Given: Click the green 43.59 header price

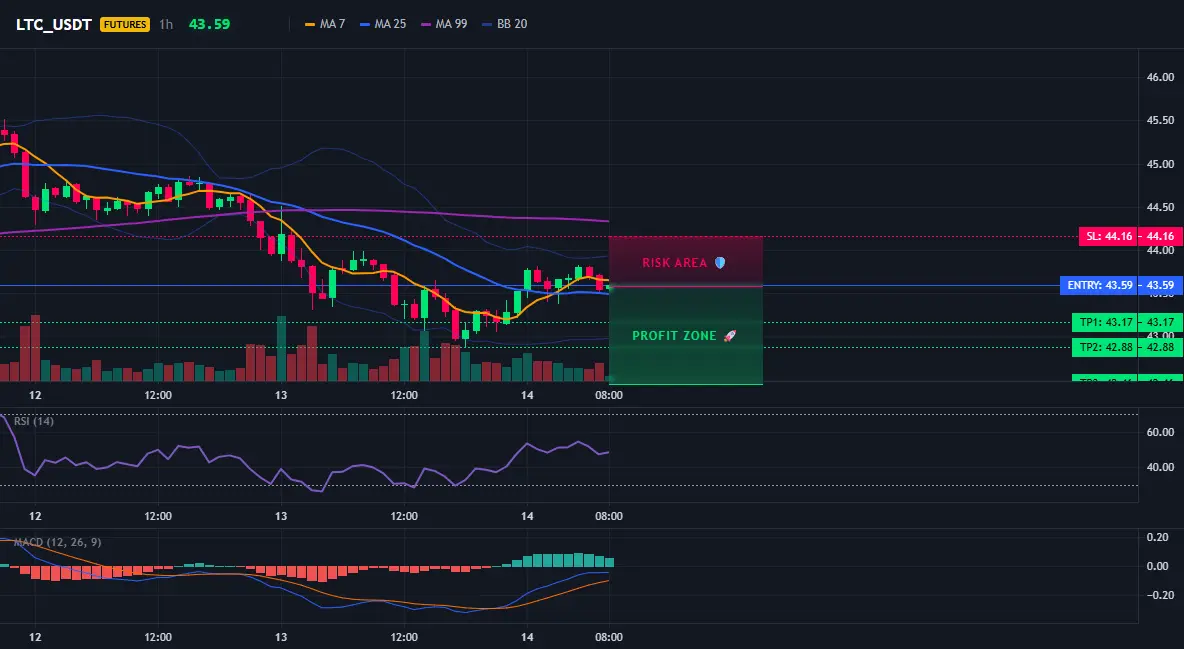Looking at the screenshot, I should click(209, 24).
